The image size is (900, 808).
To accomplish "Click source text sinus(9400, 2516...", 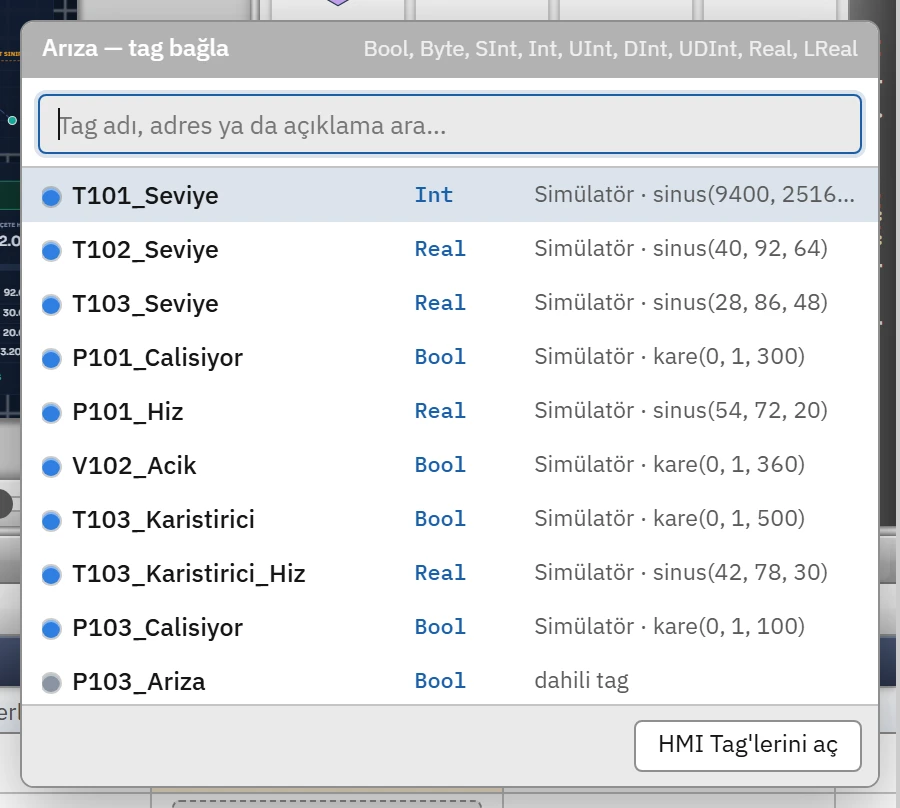I will coord(754,195).
